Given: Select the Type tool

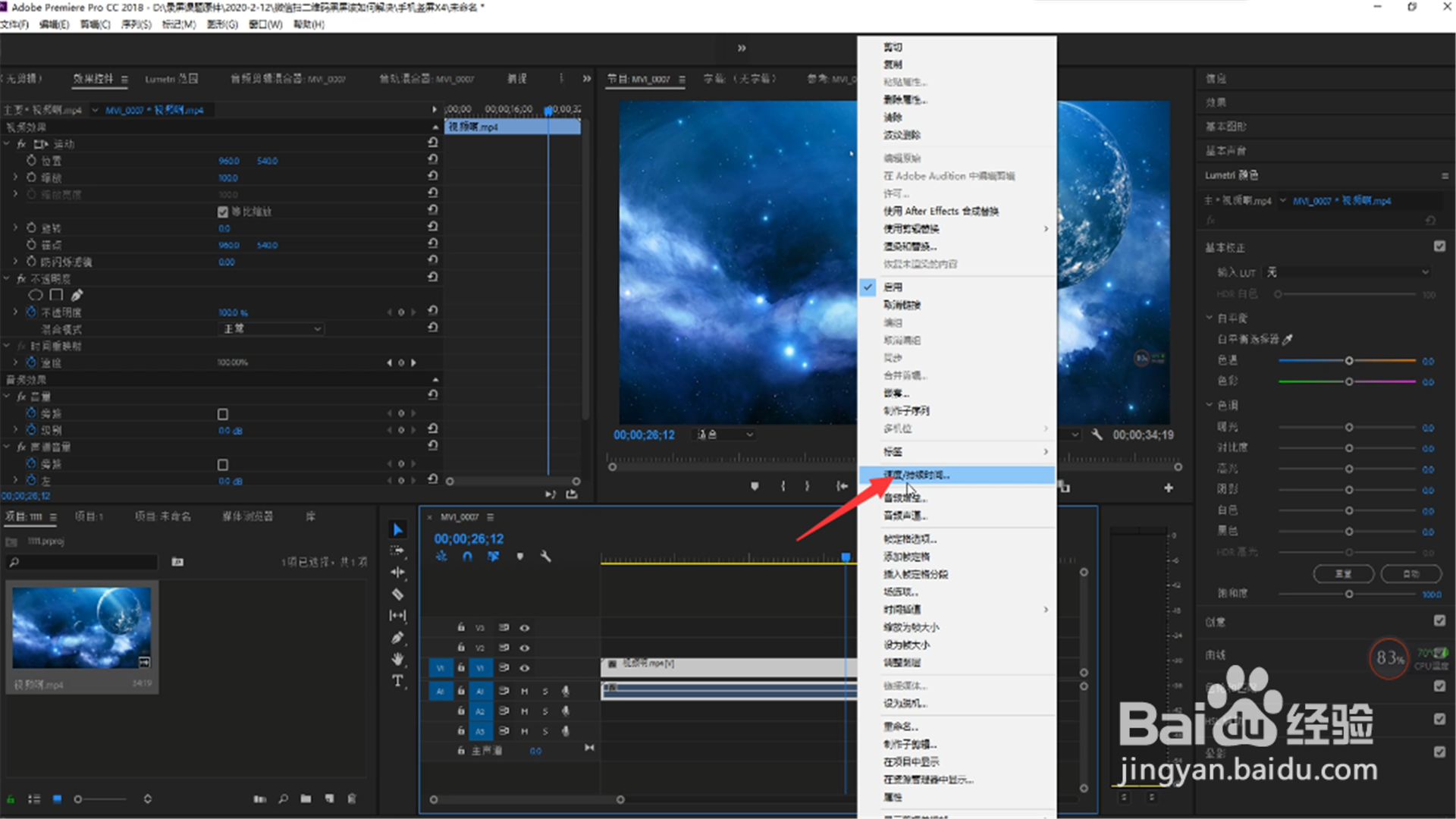Looking at the screenshot, I should coord(397,681).
